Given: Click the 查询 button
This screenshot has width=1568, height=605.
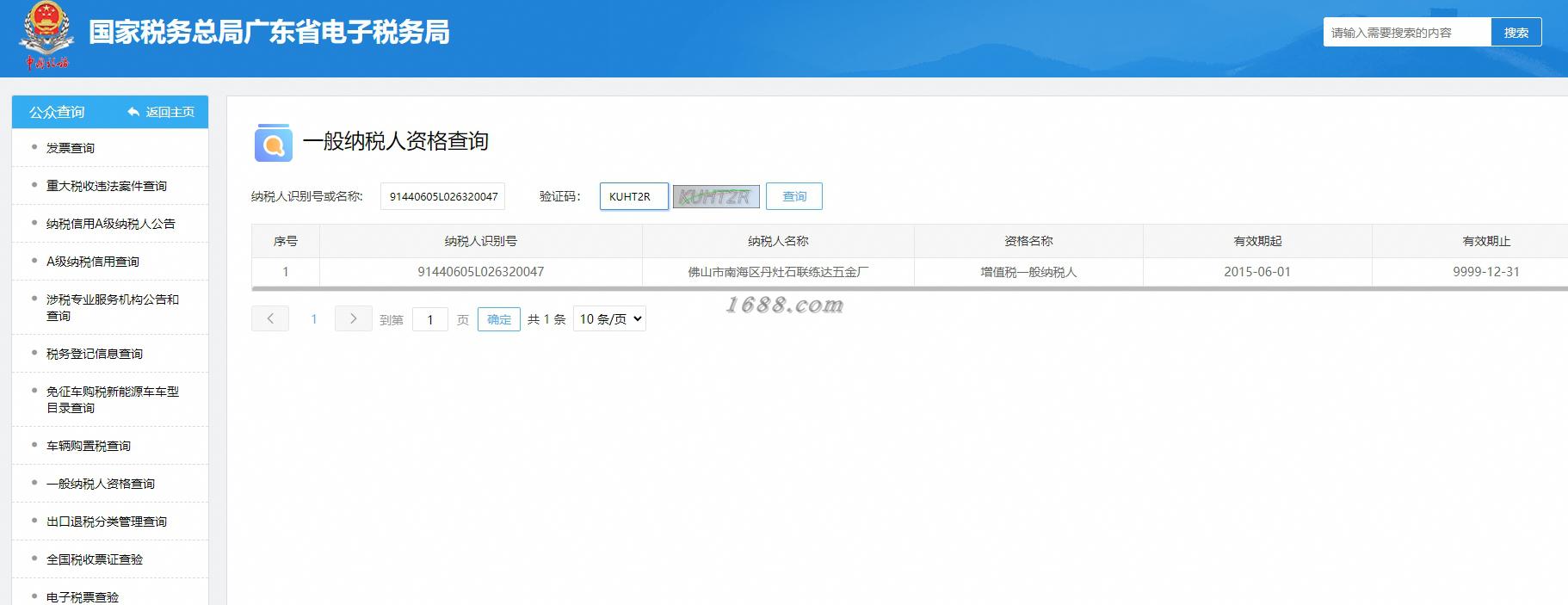Looking at the screenshot, I should tap(794, 196).
